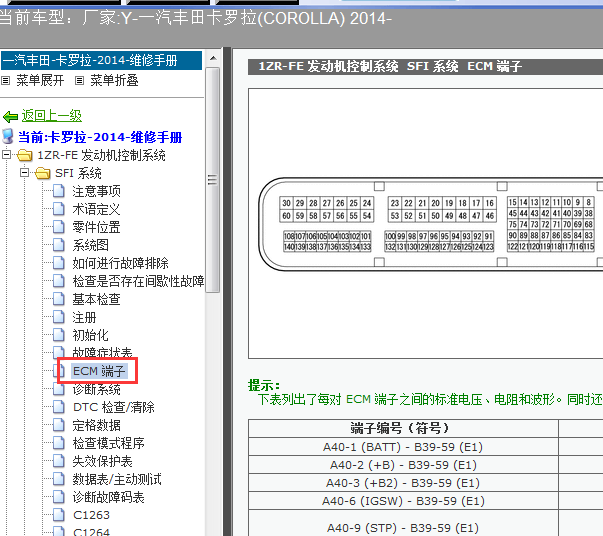Click the page icon next to 诊断故障码表
The width and height of the screenshot is (603, 536).
tap(58, 497)
